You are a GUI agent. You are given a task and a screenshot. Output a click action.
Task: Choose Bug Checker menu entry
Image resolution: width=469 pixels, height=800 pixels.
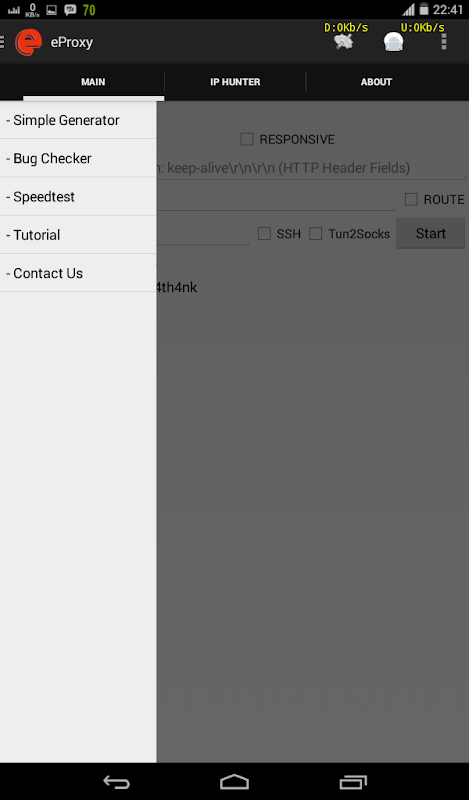tap(78, 158)
